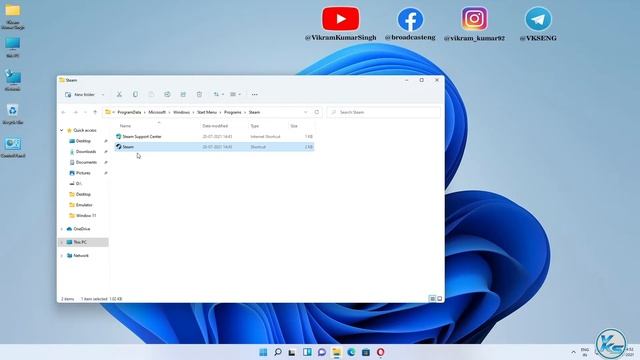Click the Delete trash icon in toolbar
The height and width of the screenshot is (360, 640).
pos(199,94)
